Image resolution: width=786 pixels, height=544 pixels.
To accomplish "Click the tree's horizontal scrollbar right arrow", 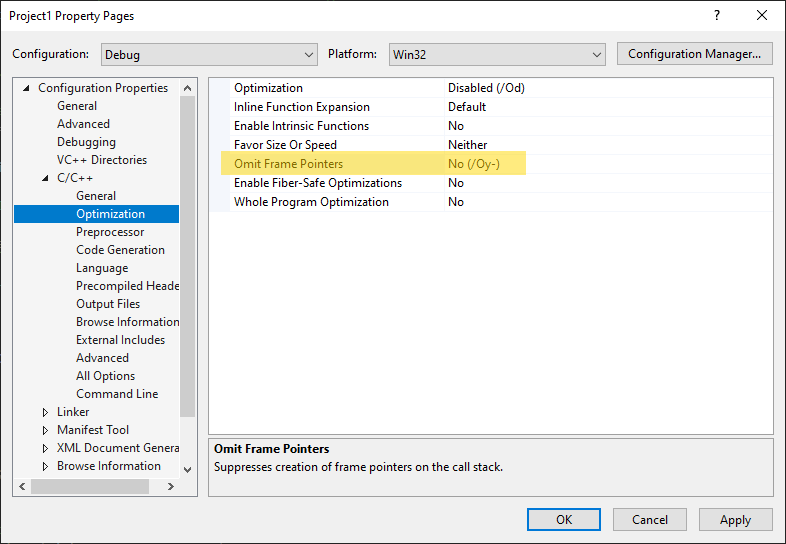I will tap(170, 486).
